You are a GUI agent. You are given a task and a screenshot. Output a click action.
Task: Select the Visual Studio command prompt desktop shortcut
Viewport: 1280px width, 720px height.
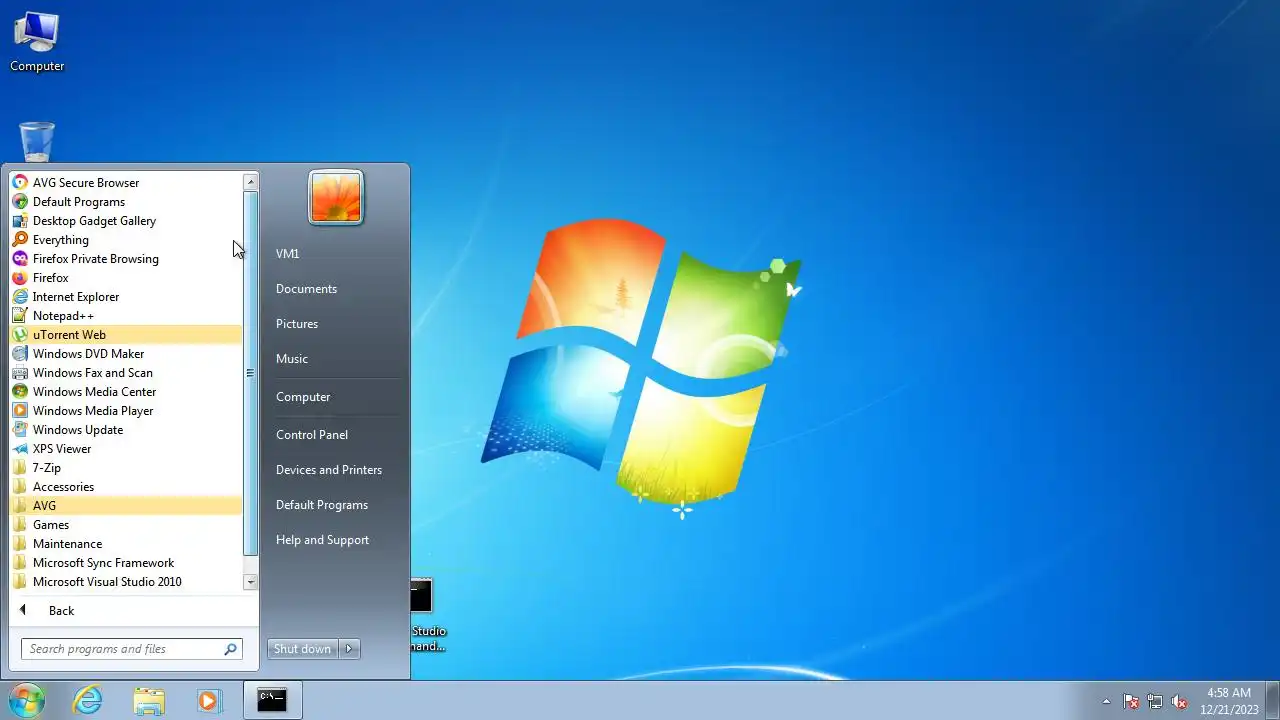[x=428, y=616]
